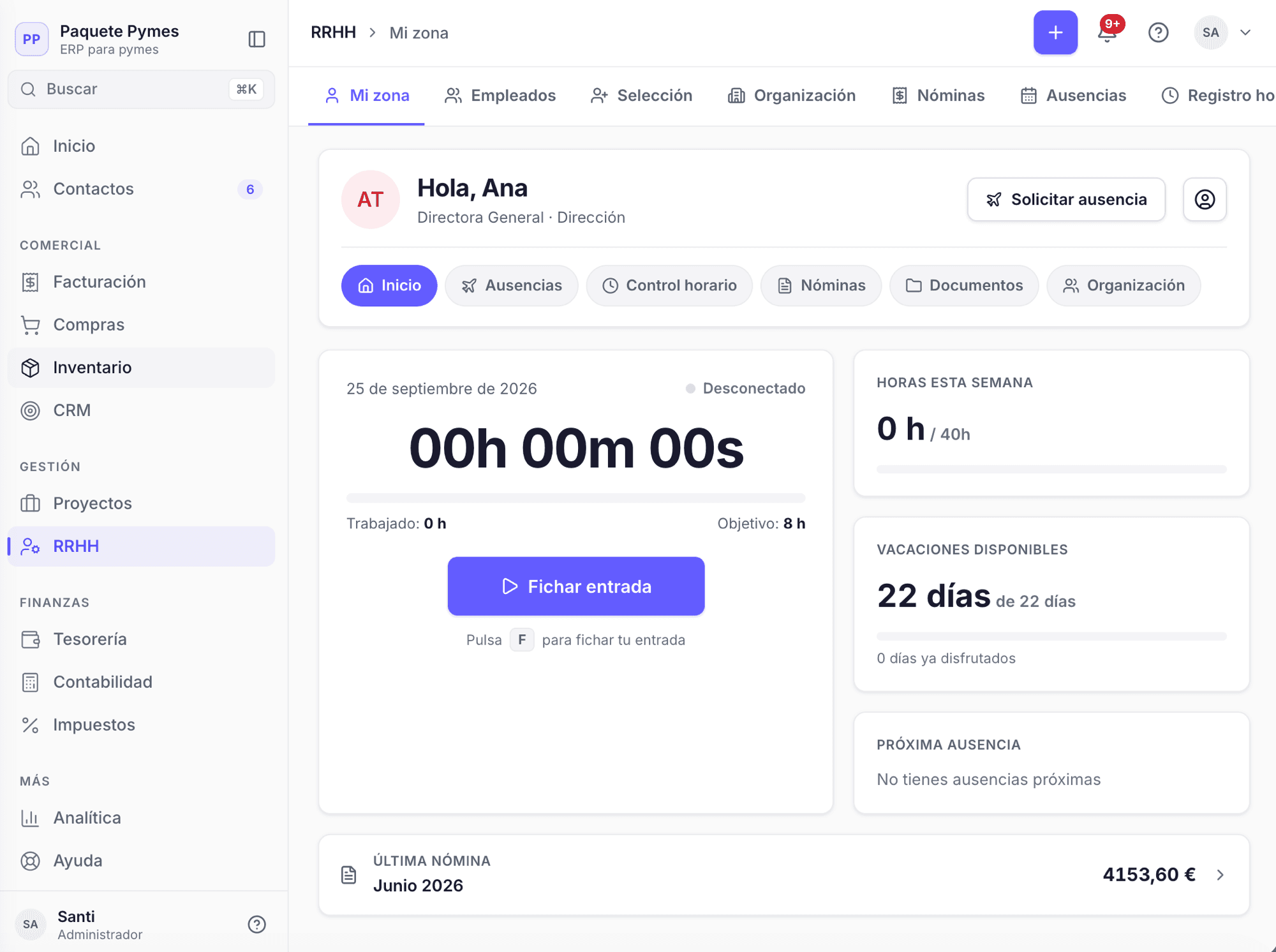Go to Contactos in sidebar
Screen dimensions: 1276x952
[141, 189]
